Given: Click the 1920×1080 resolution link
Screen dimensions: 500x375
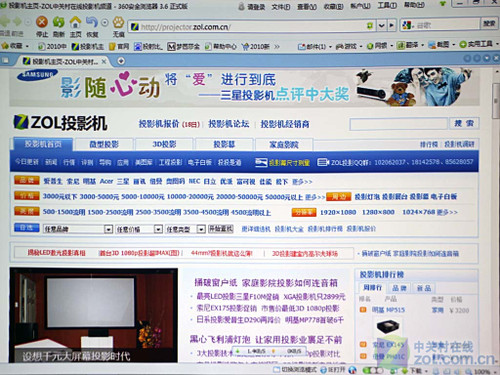Looking at the screenshot, I should pyautogui.click(x=338, y=212).
